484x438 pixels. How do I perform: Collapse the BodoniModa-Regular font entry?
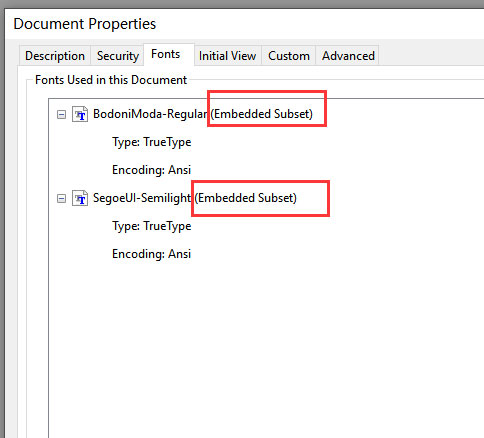pyautogui.click(x=61, y=115)
